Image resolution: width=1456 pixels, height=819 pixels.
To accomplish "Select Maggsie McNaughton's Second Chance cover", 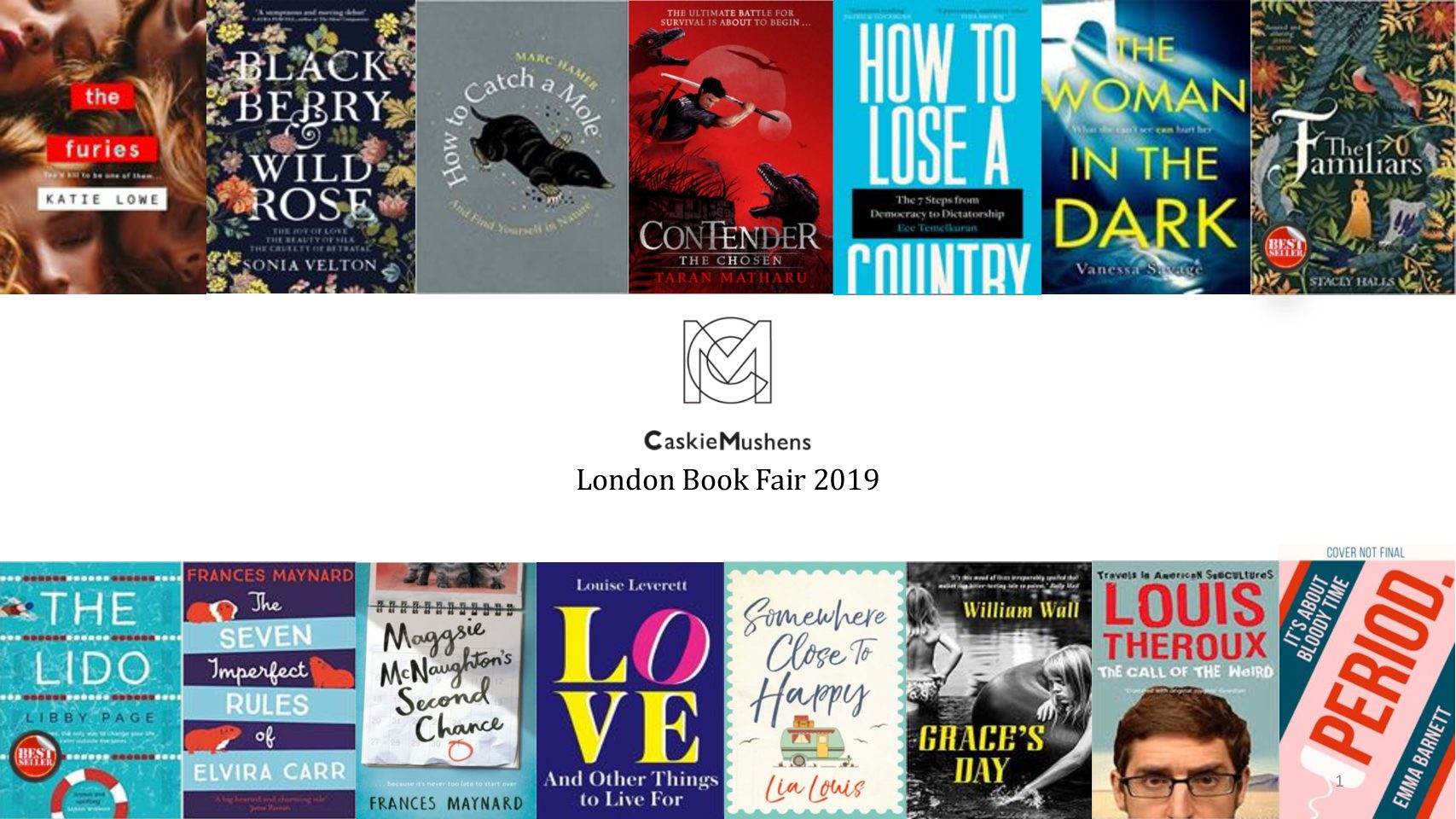I will (x=446, y=690).
